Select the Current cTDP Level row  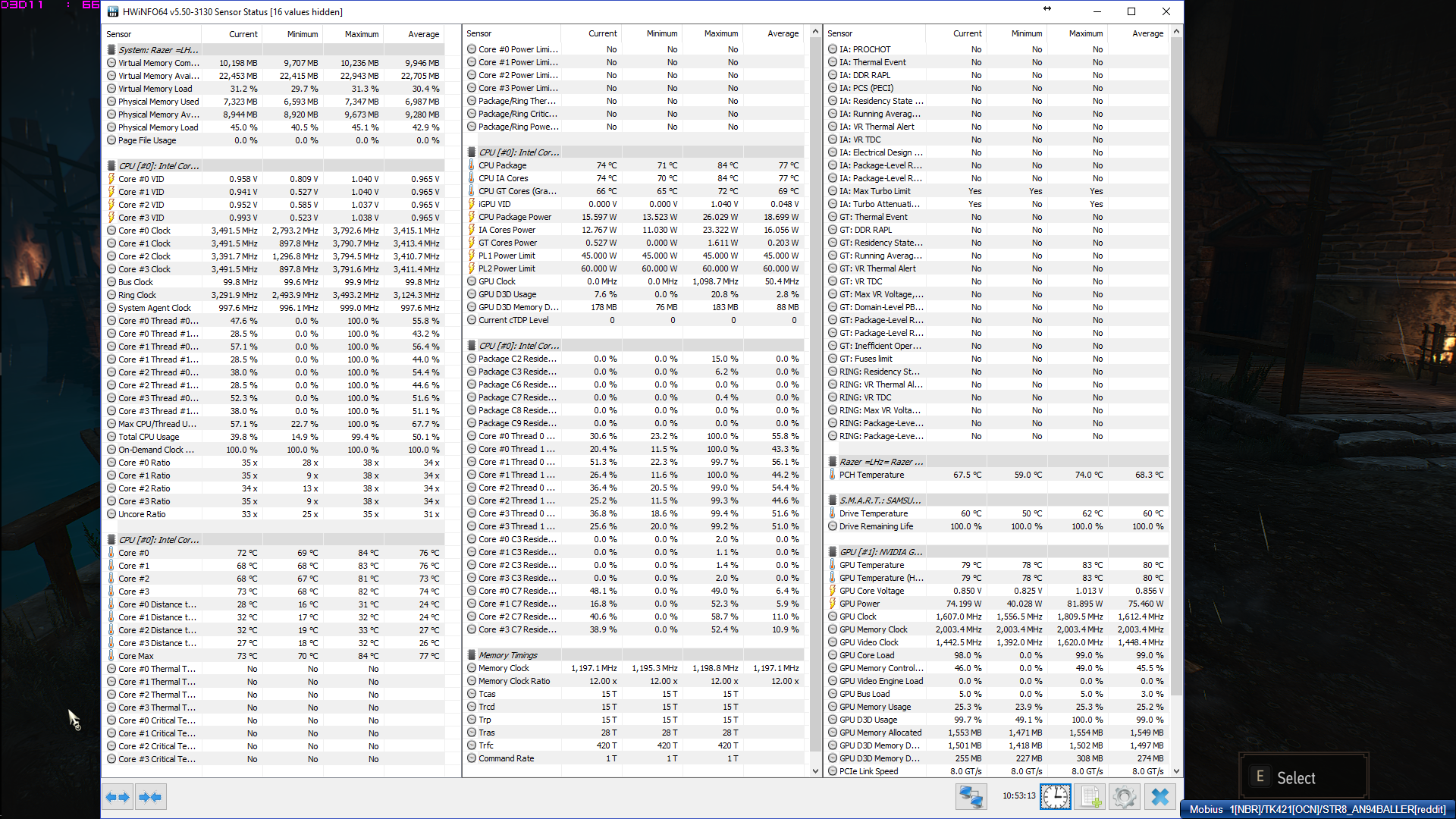634,320
